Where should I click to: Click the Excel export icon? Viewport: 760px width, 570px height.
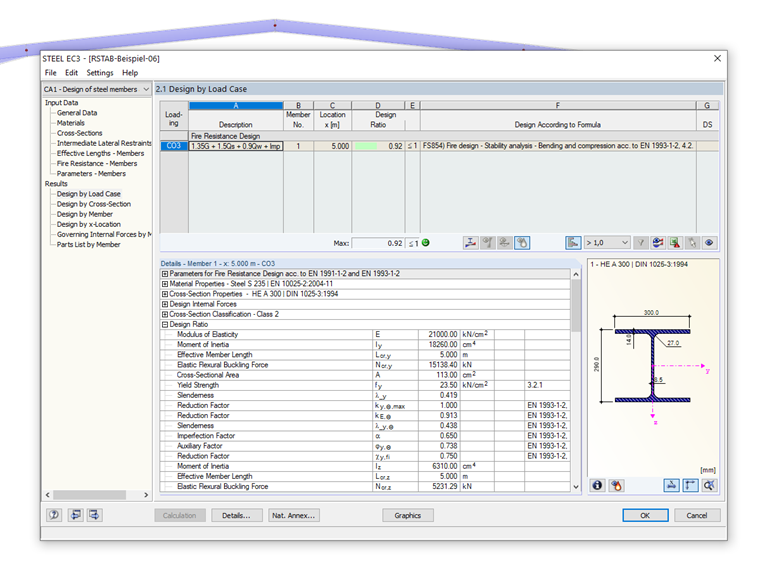pos(675,243)
